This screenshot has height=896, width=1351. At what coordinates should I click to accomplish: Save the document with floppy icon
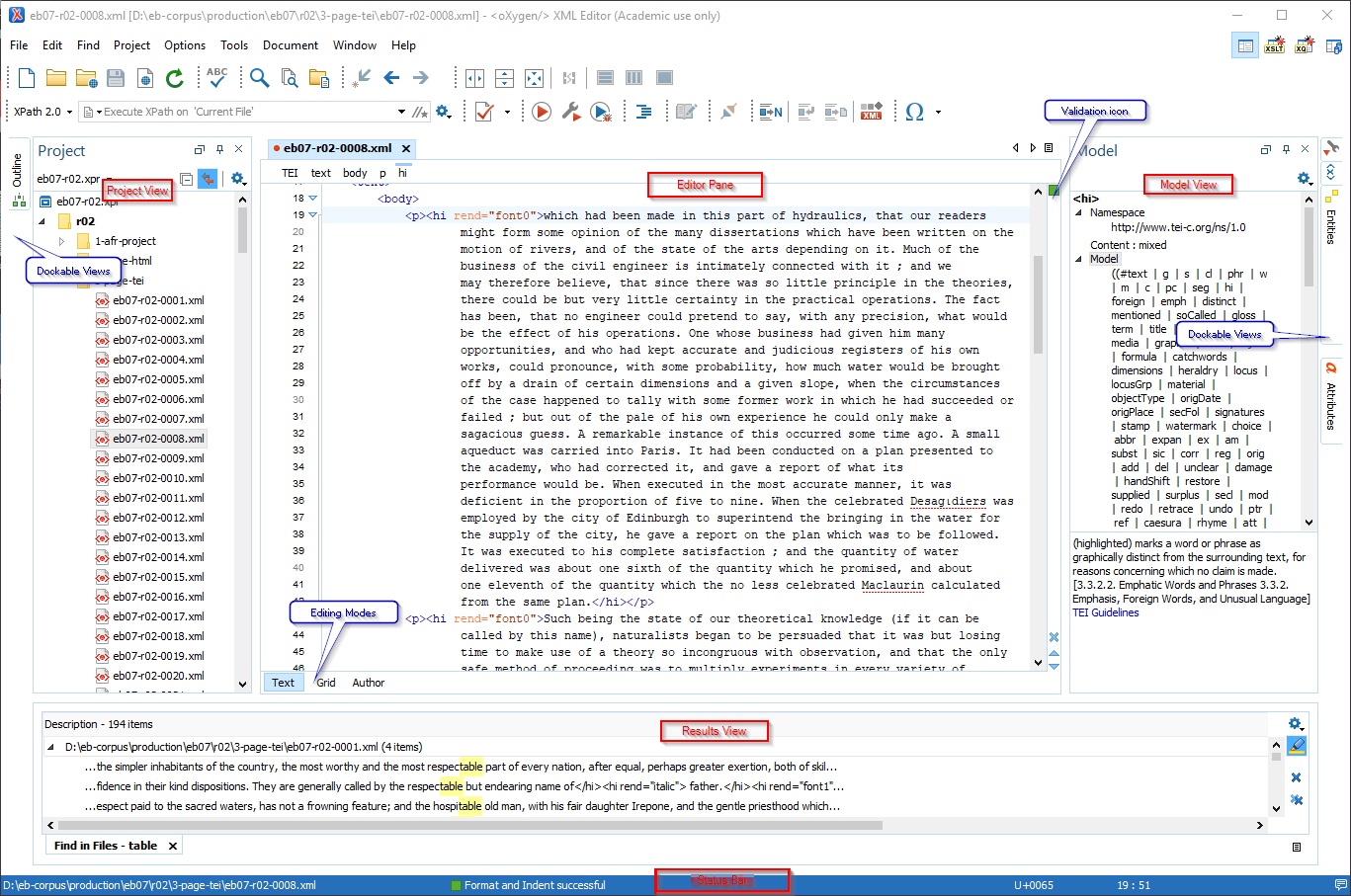click(x=116, y=78)
